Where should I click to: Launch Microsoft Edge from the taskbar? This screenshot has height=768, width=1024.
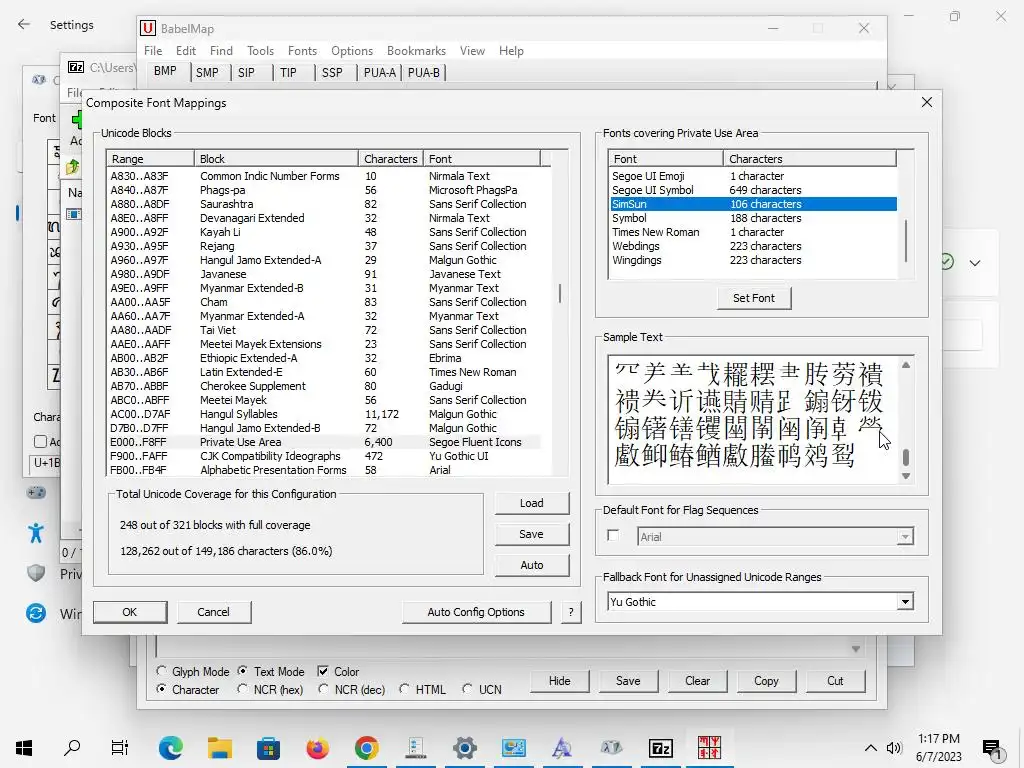pyautogui.click(x=170, y=748)
